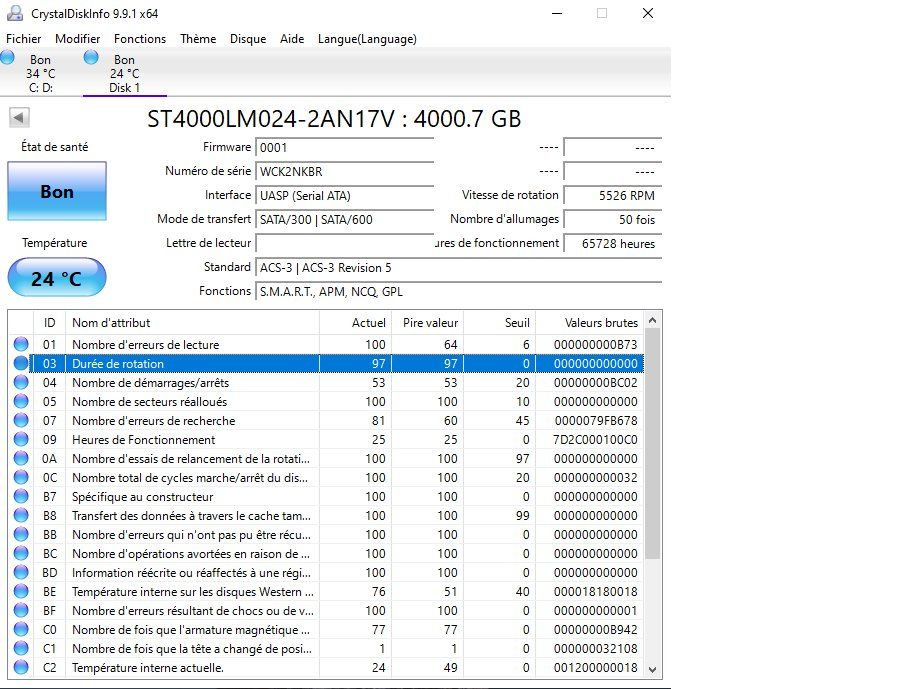Click status orb for attribute C0 row

(21, 629)
